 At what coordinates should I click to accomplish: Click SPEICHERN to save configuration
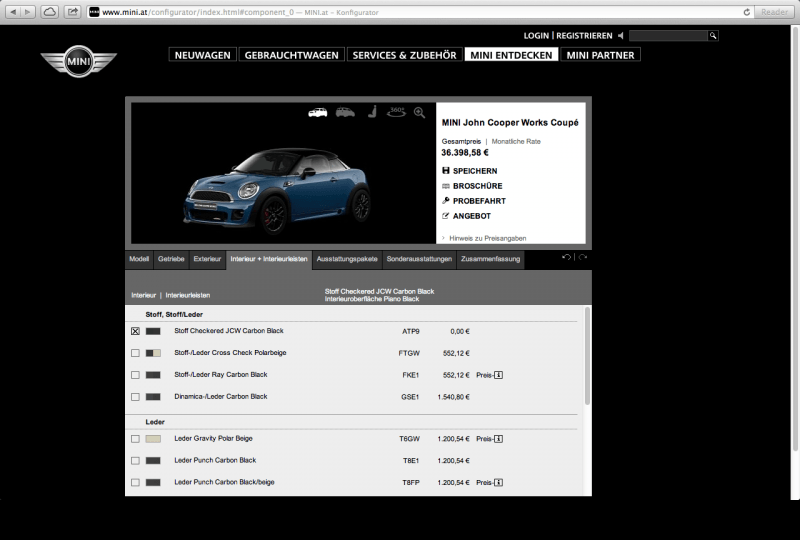pos(469,171)
